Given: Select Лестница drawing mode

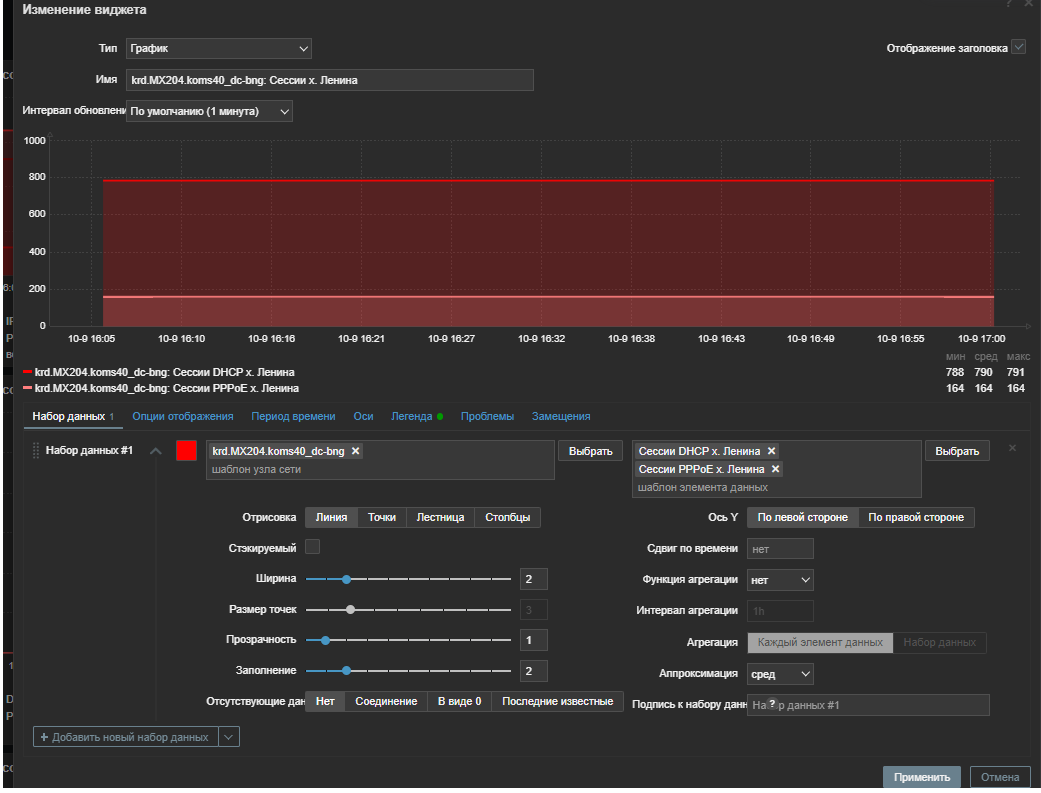Looking at the screenshot, I should (440, 517).
